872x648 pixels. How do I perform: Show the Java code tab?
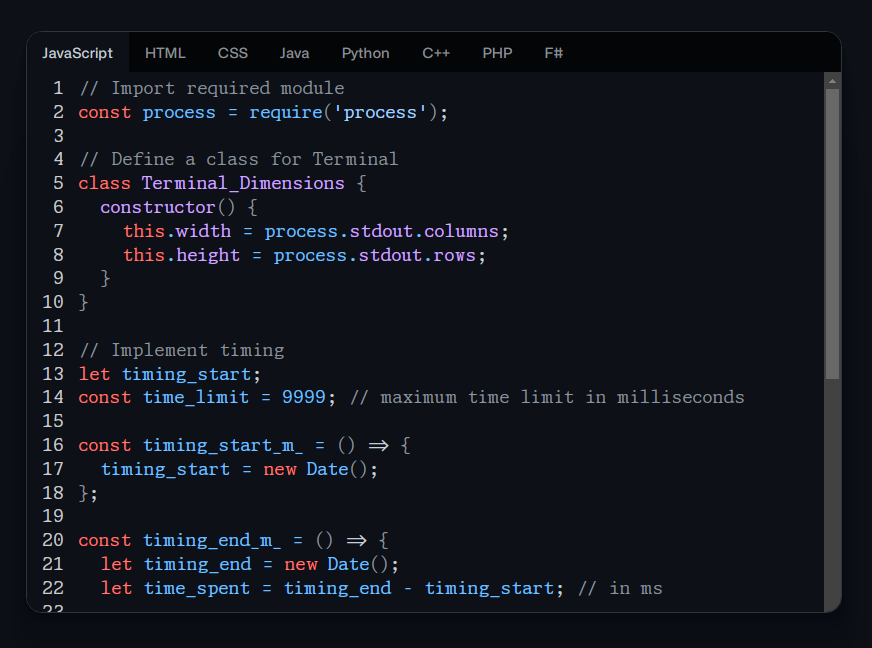coord(294,53)
